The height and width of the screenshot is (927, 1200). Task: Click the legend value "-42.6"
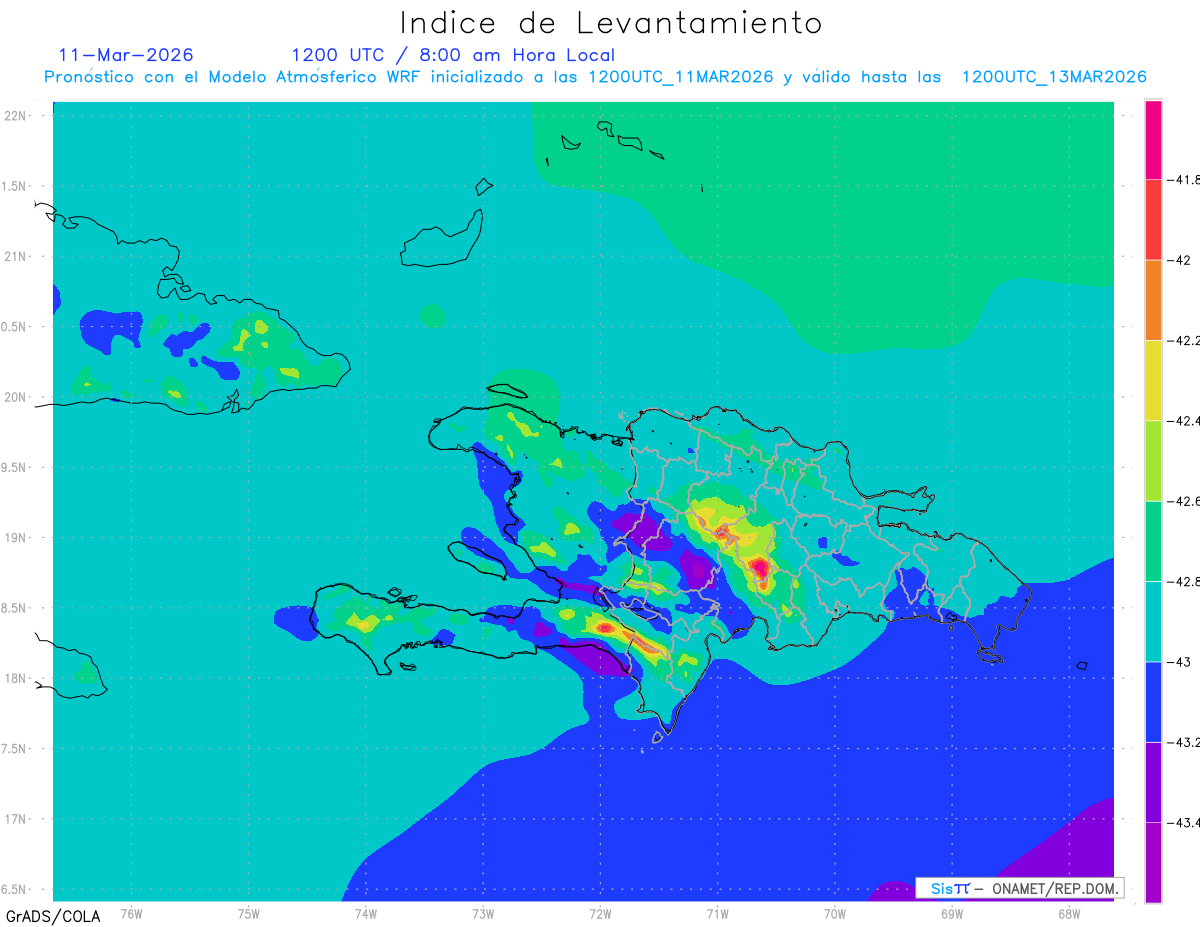pos(1184,501)
